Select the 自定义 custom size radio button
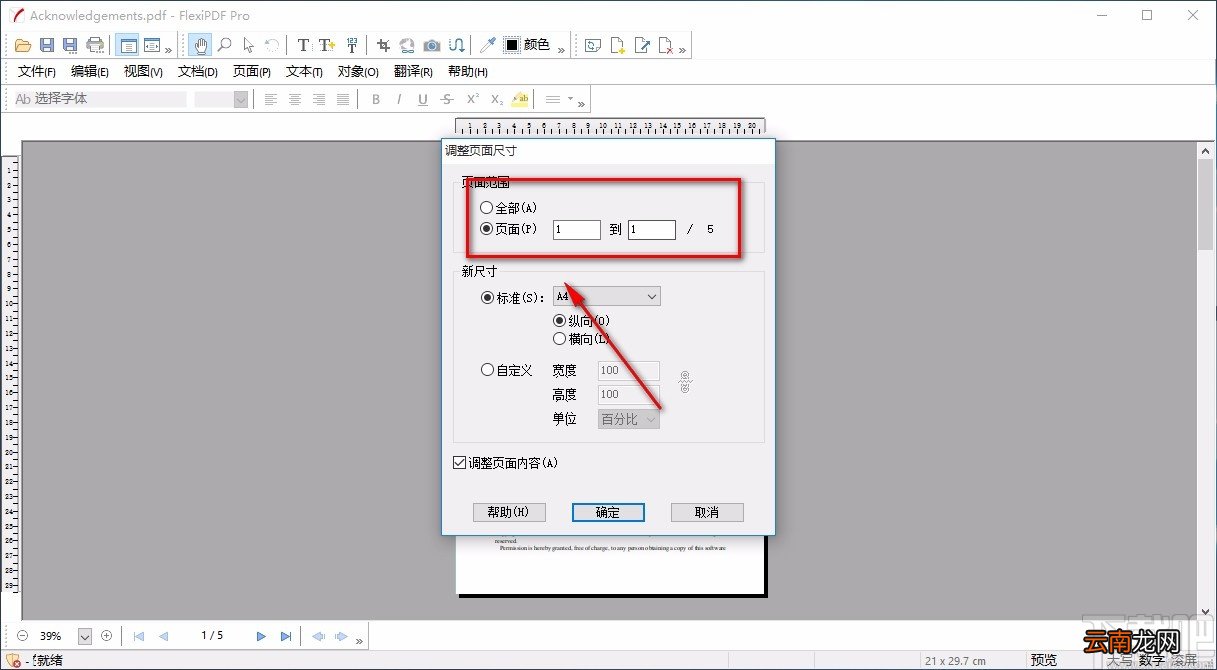 click(x=487, y=370)
